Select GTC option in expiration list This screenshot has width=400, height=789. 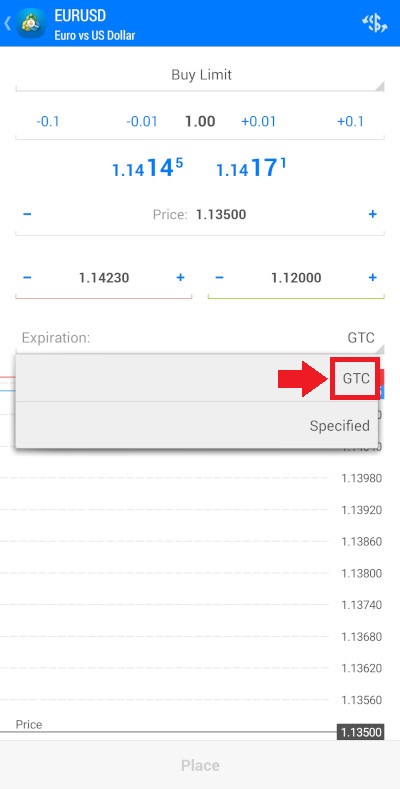[197, 378]
